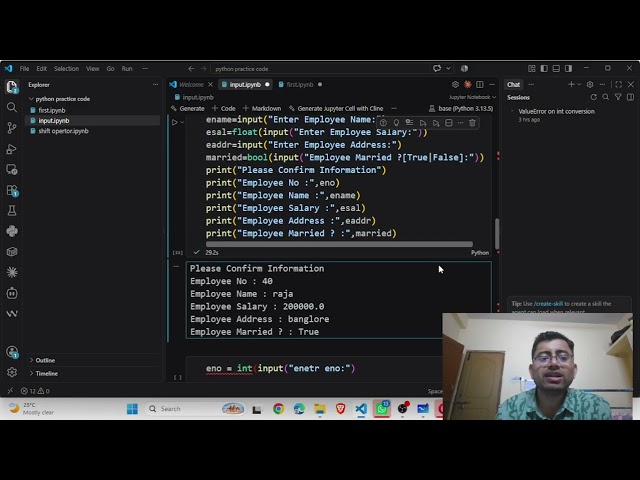Open the errors and warnings indicator

[35, 391]
